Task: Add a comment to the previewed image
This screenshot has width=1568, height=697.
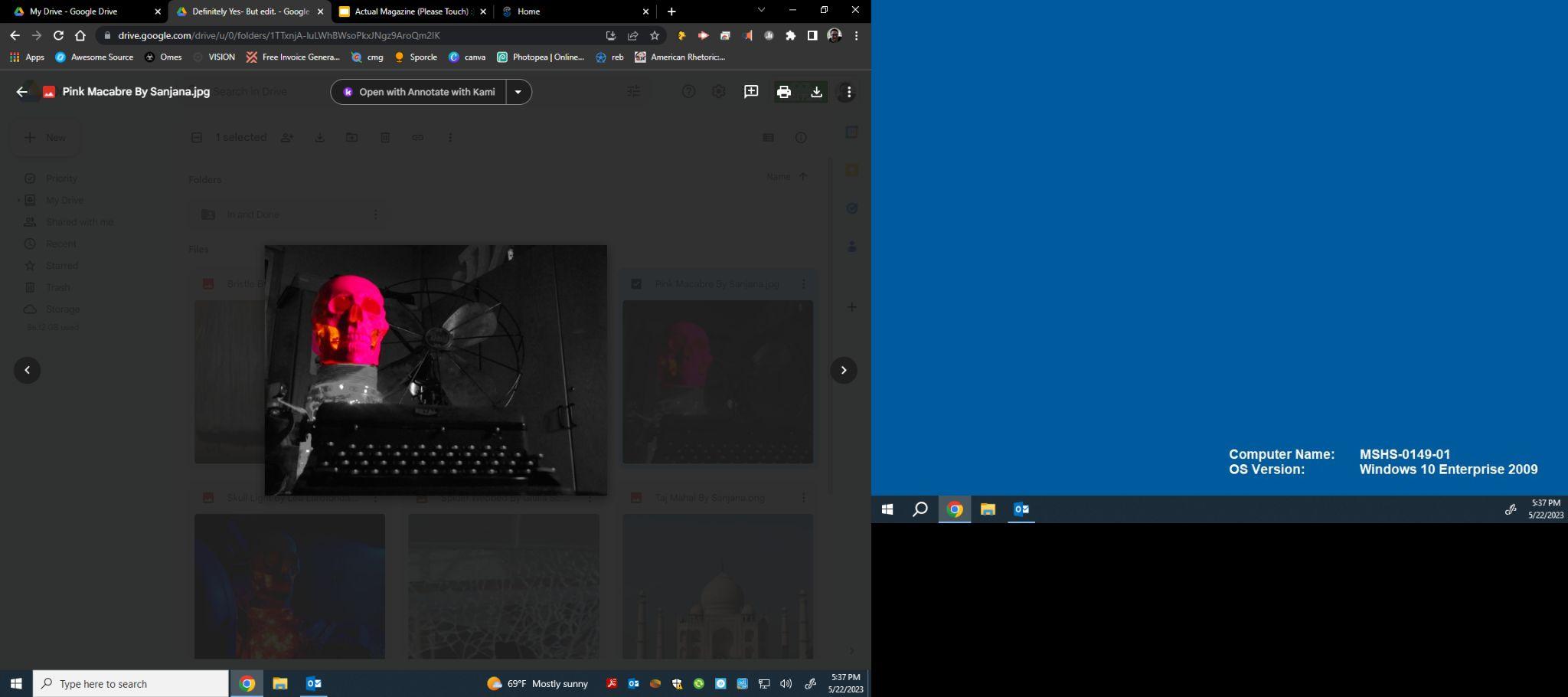Action: click(x=751, y=92)
